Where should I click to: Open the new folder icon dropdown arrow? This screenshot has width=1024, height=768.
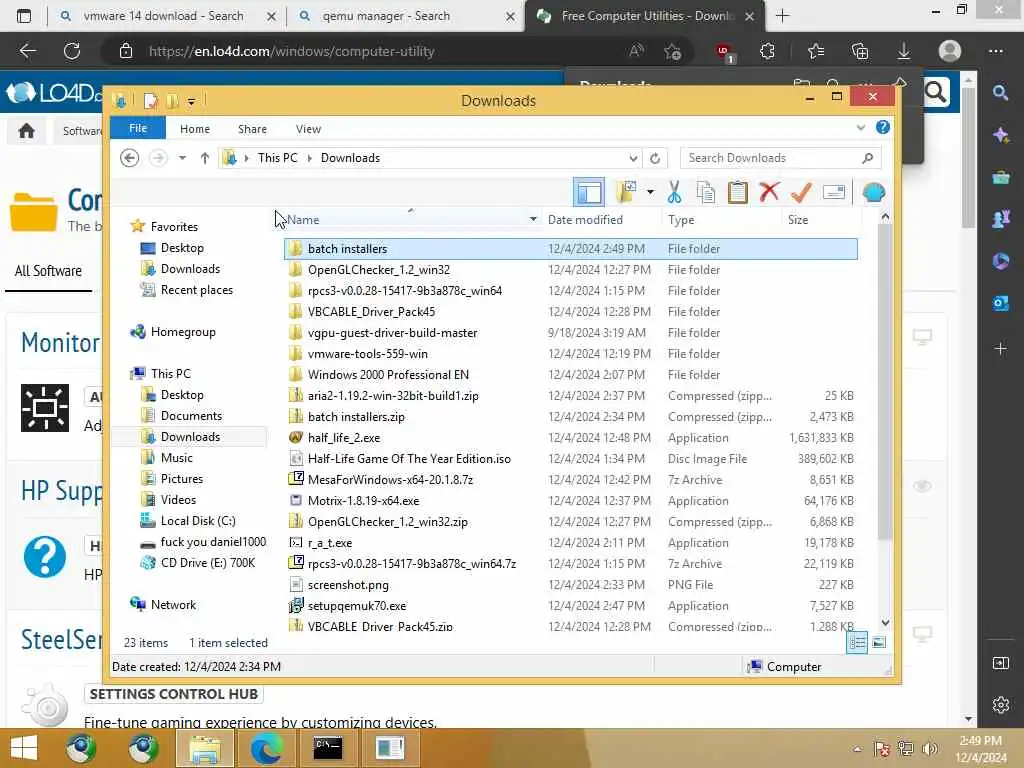coord(650,192)
